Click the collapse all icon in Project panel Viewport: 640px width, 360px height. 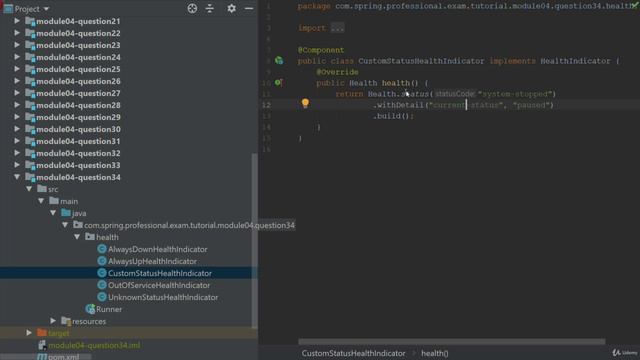tap(210, 9)
